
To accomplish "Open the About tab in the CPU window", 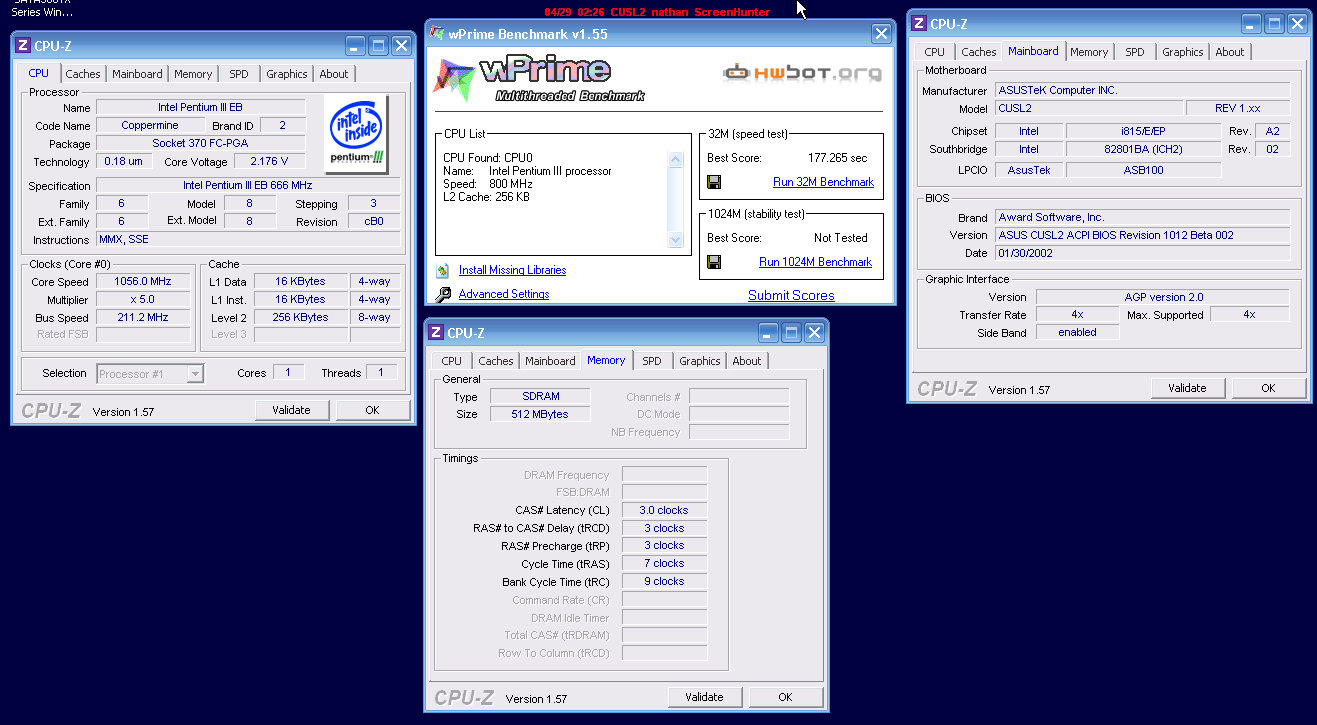I will [x=334, y=74].
